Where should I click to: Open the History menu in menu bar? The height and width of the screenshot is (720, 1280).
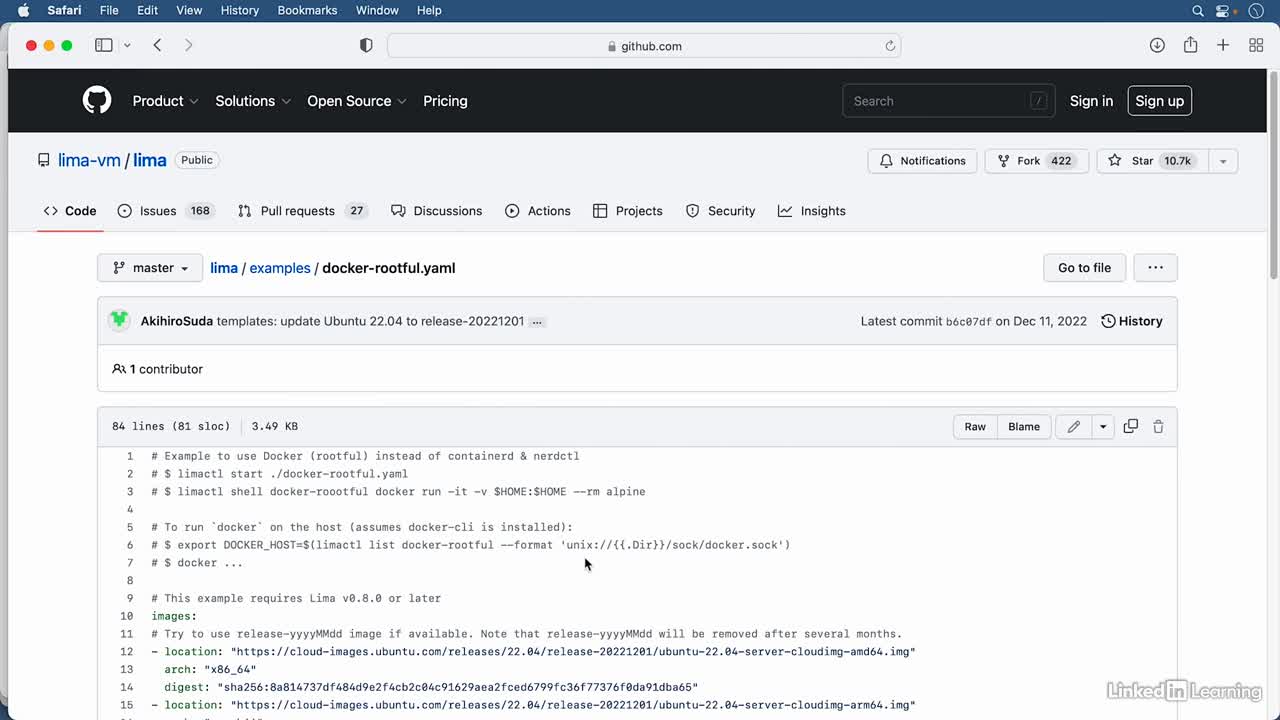239,10
